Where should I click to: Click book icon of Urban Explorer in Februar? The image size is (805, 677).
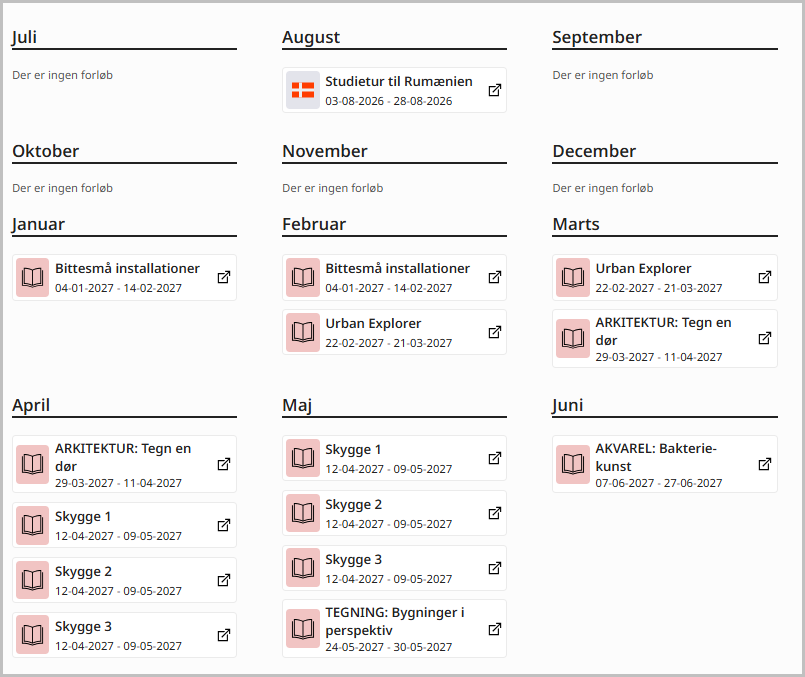point(303,332)
